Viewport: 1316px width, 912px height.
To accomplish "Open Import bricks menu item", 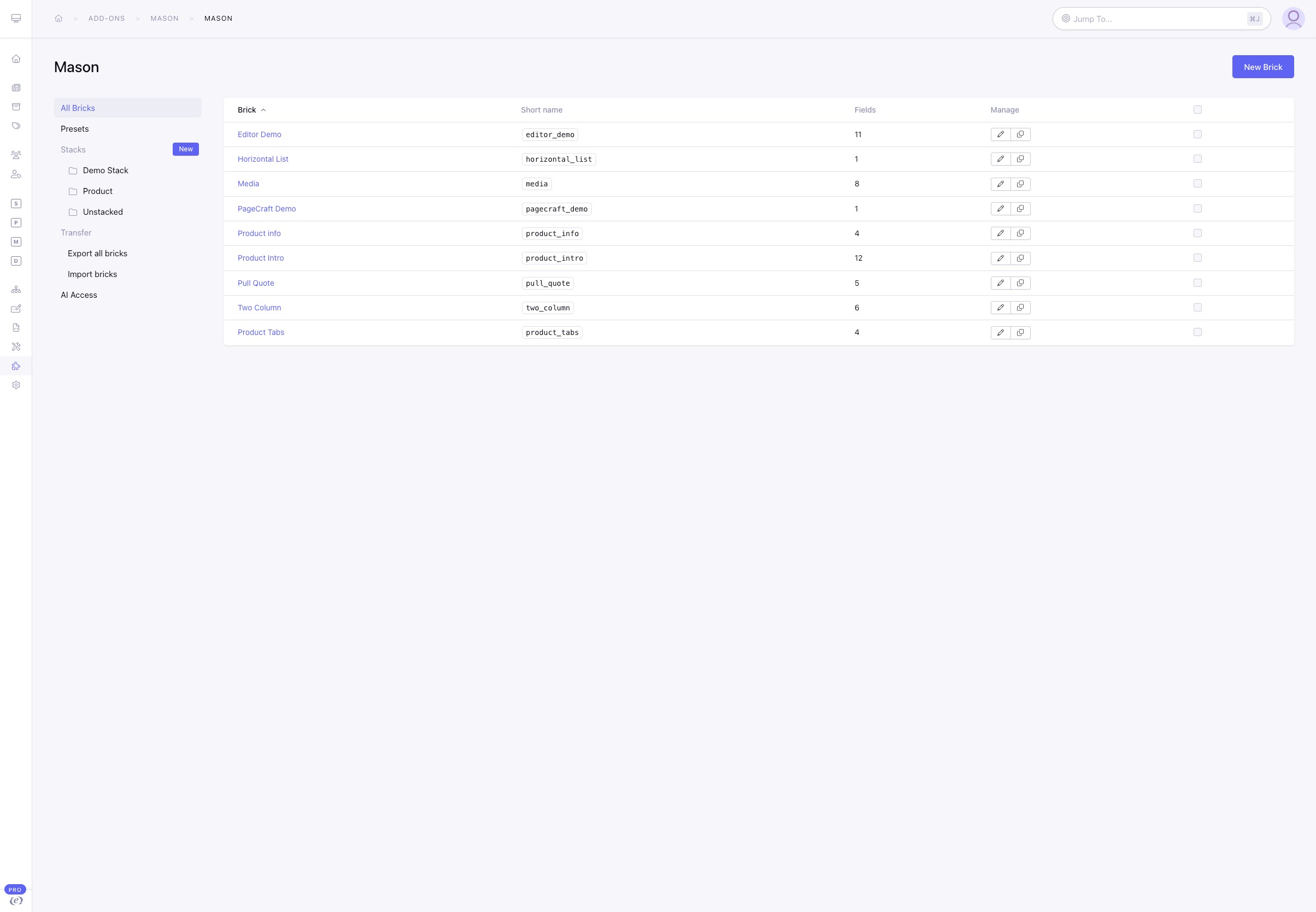I will pyautogui.click(x=92, y=274).
